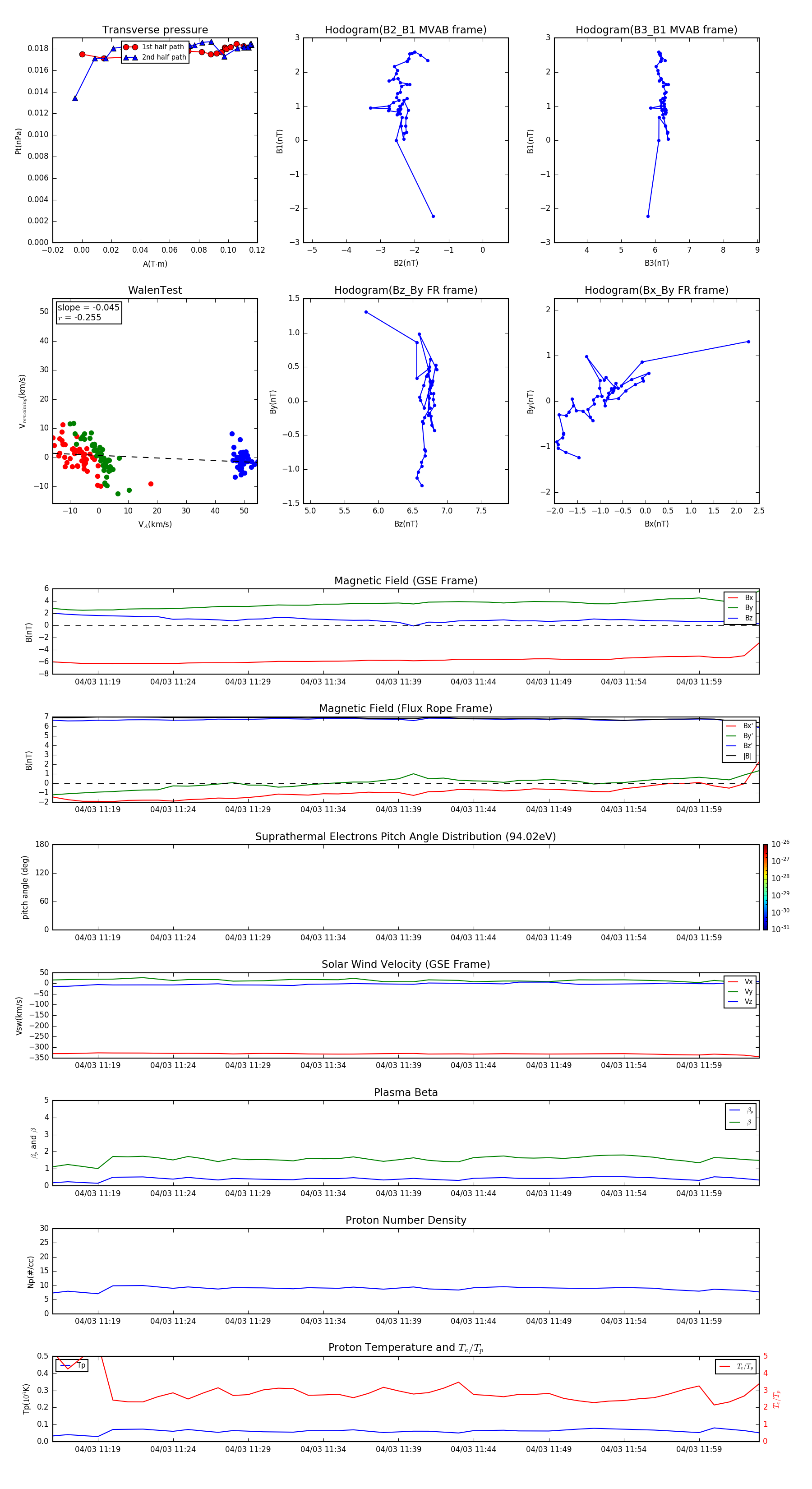Image resolution: width=812 pixels, height=1489 pixels.
Task: Select the "r = -0.255" correlation annotation
Action: tap(80, 317)
